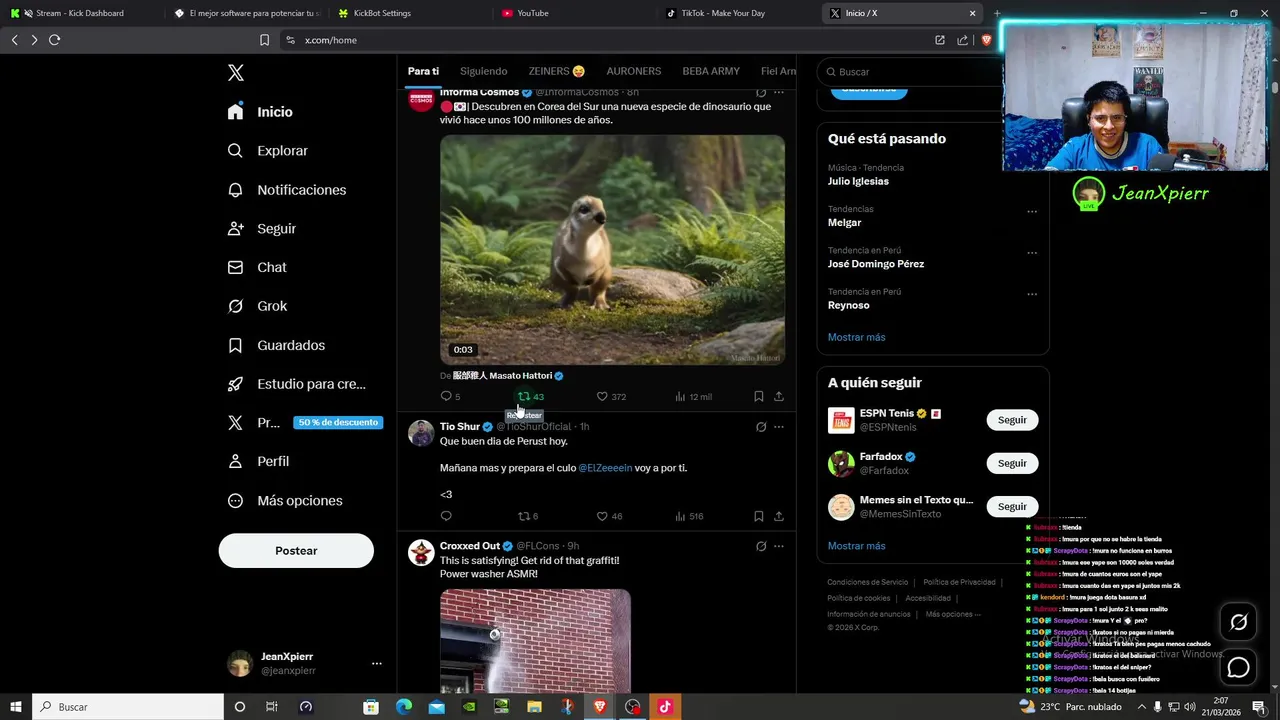Open TikTok from the Windows taskbar

tap(665, 707)
